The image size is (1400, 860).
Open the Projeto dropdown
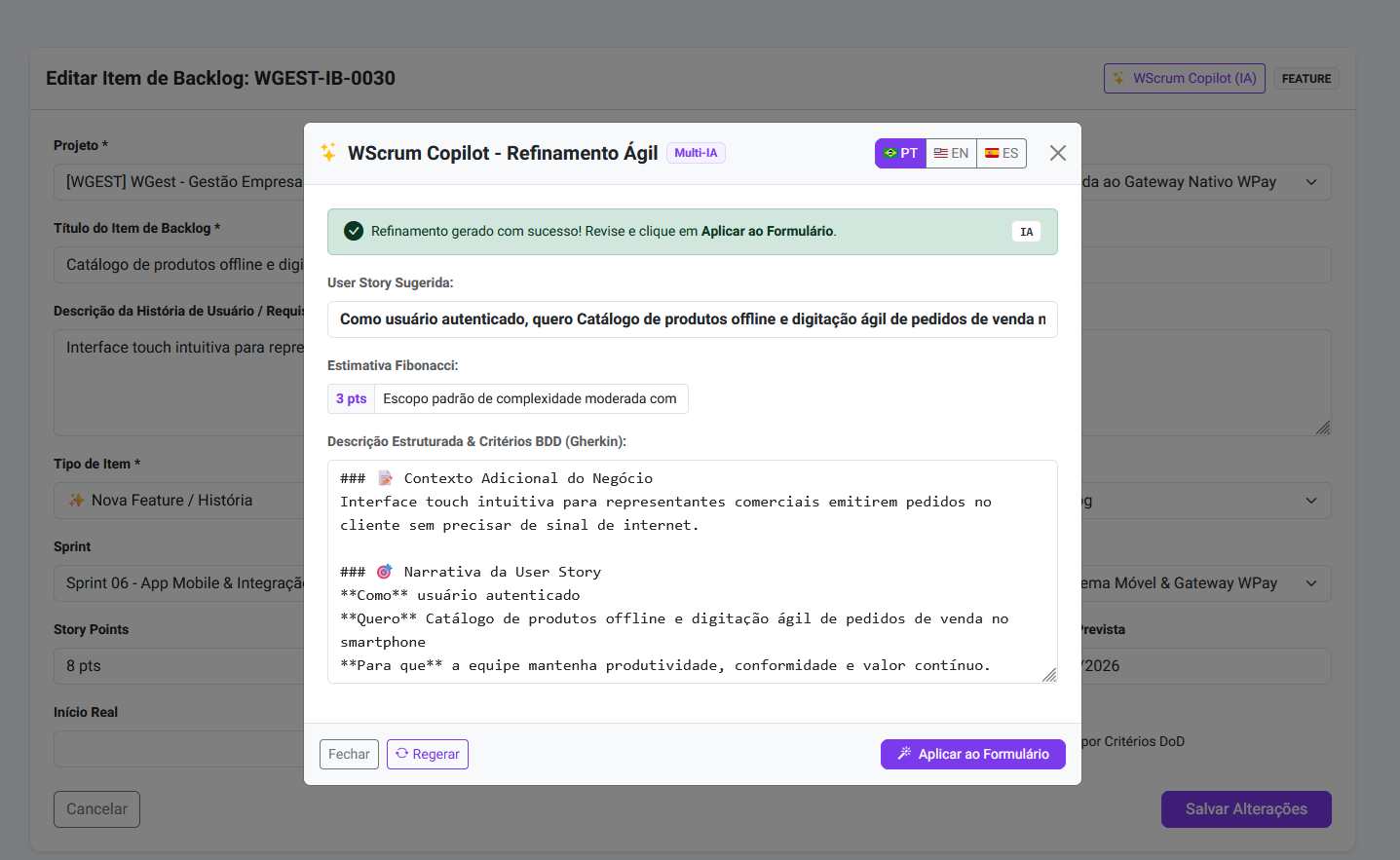coord(179,182)
